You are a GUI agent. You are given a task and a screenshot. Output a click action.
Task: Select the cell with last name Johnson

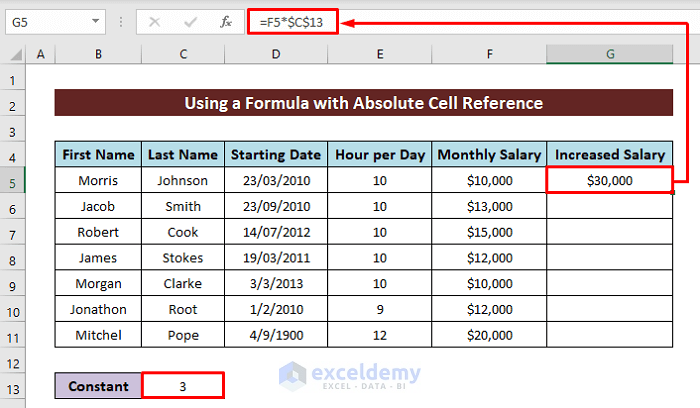[183, 180]
